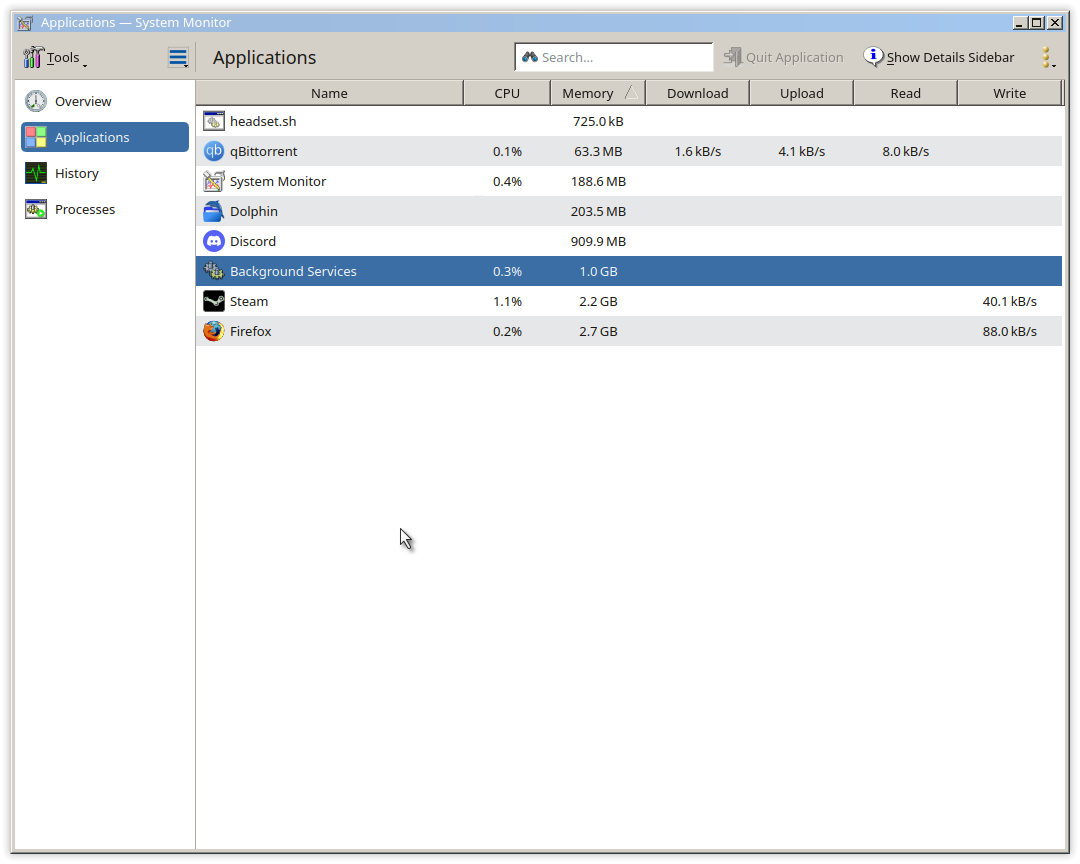The height and width of the screenshot is (864, 1080).
Task: Click qBittorrent's 8.0 kB/s read value
Action: click(x=906, y=151)
